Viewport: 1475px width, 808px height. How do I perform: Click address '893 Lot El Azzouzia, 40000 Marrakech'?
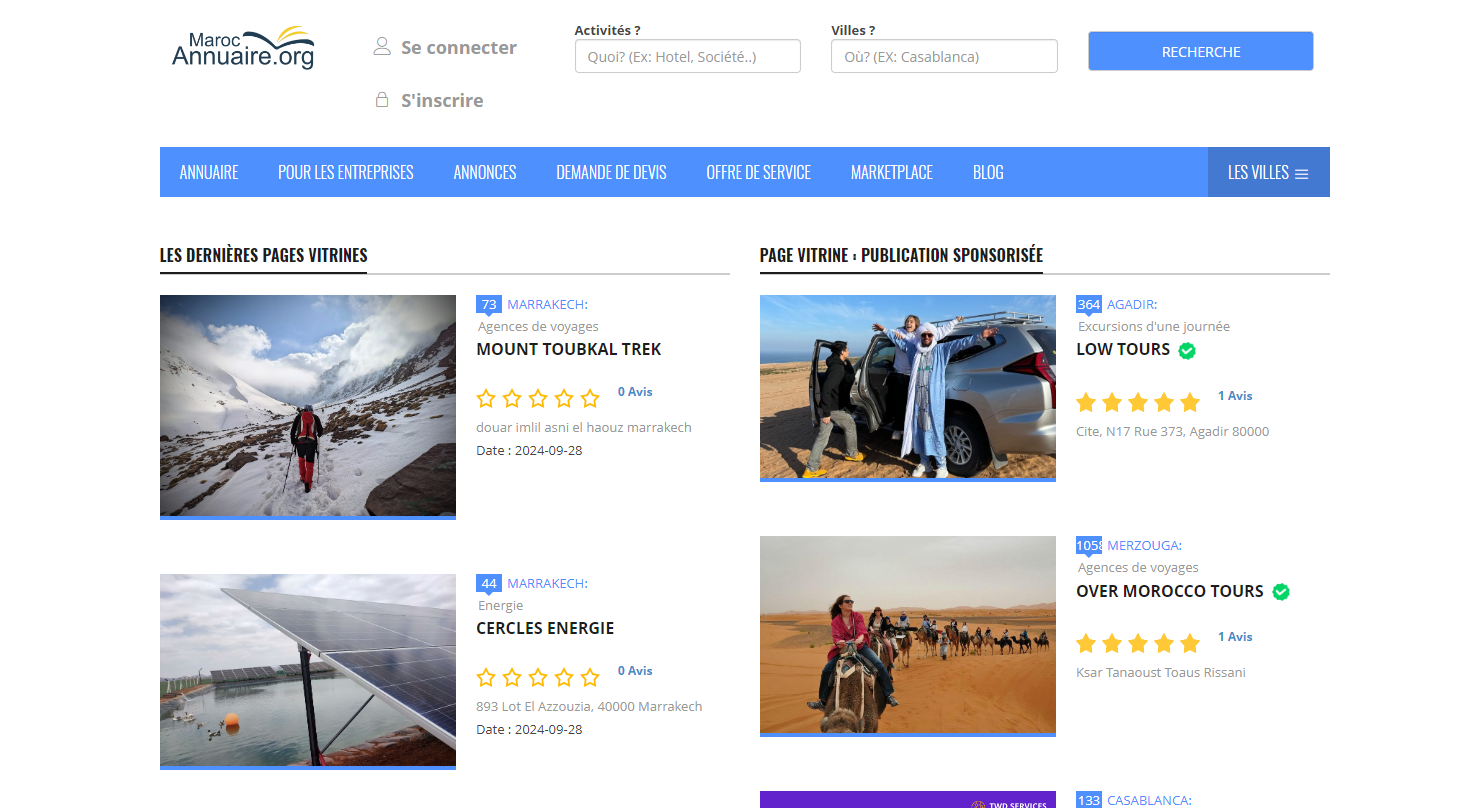click(589, 706)
